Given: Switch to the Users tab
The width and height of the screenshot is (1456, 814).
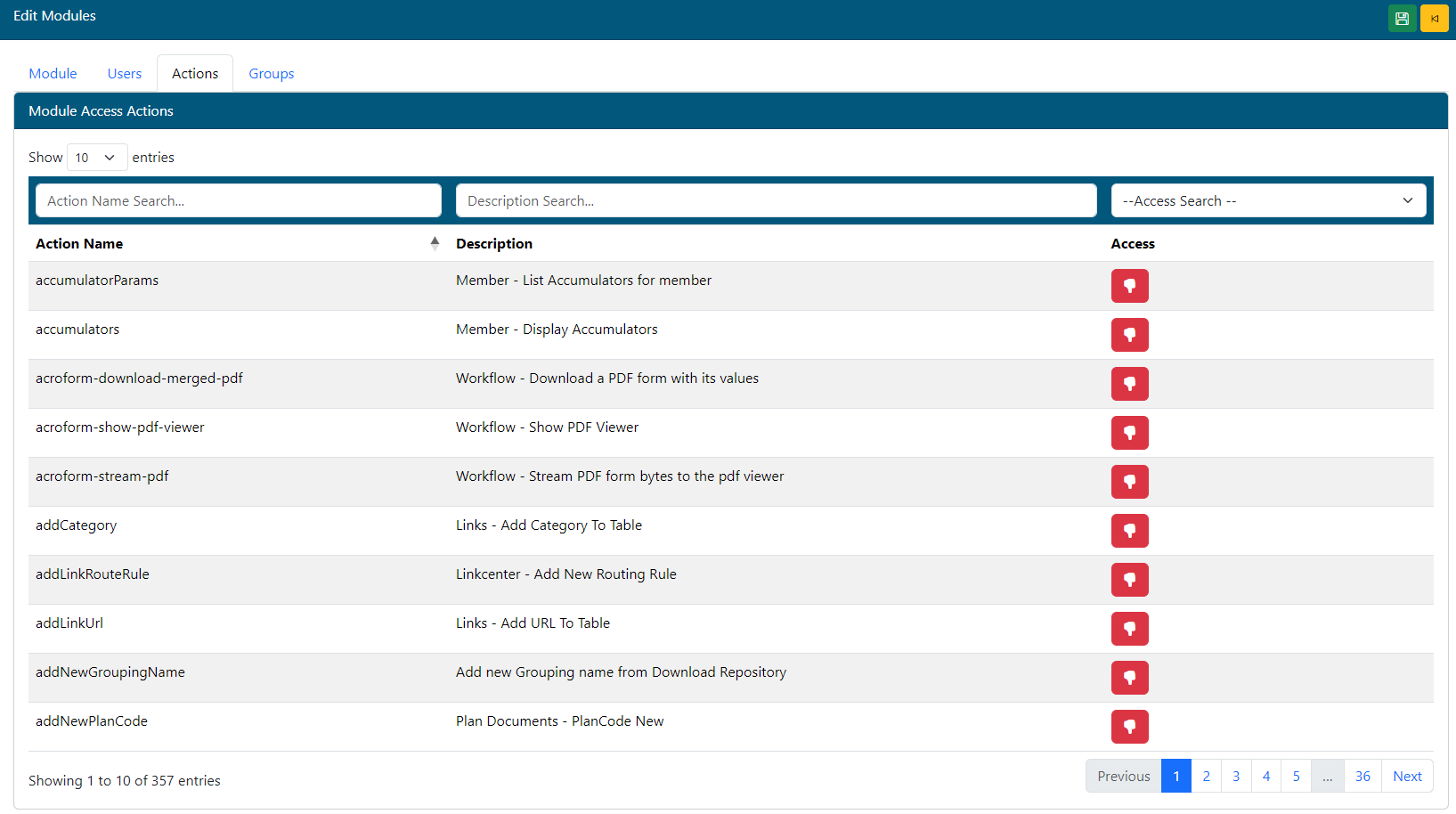Looking at the screenshot, I should (x=125, y=74).
